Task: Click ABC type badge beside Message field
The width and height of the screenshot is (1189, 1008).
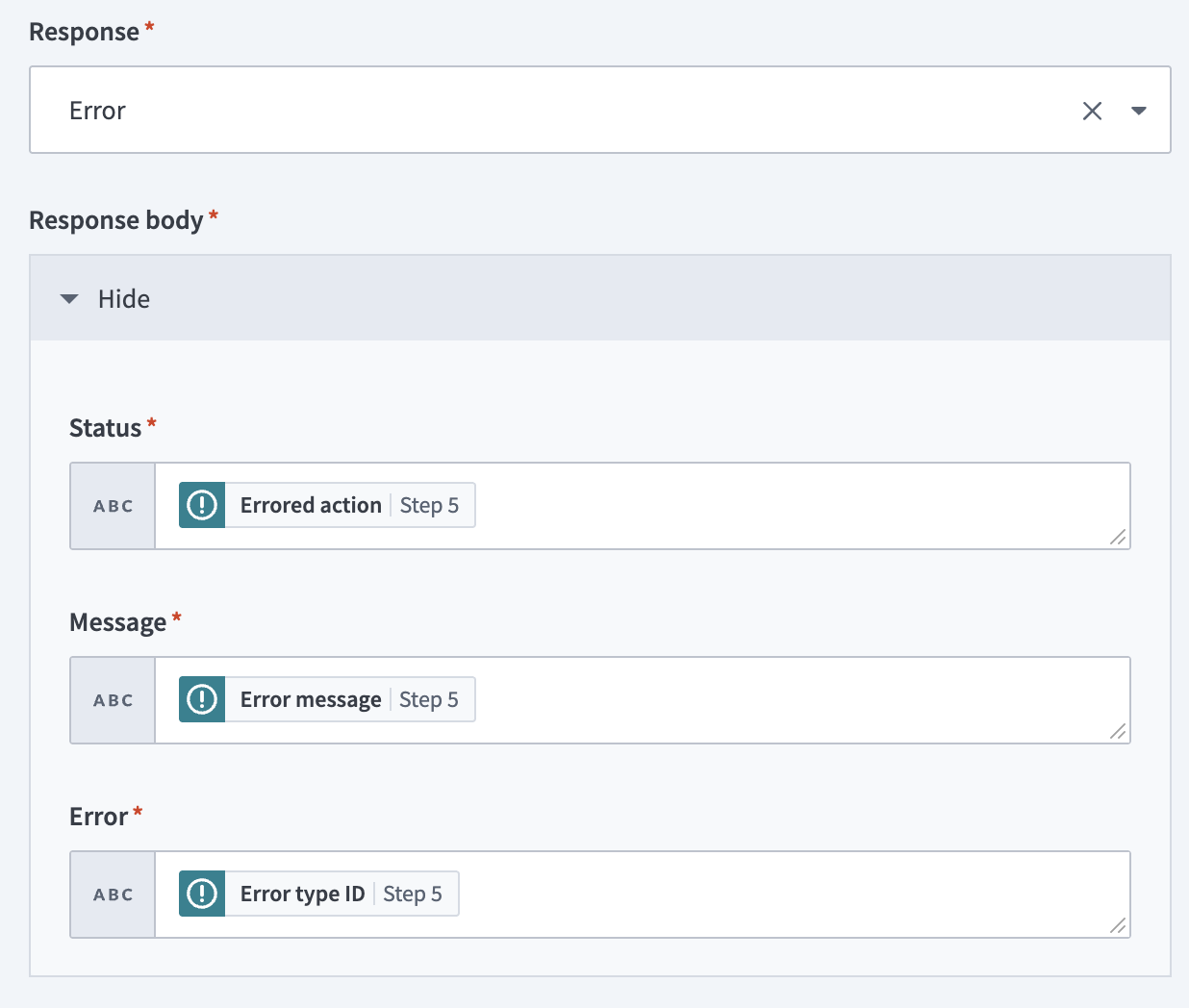Action: coord(114,700)
